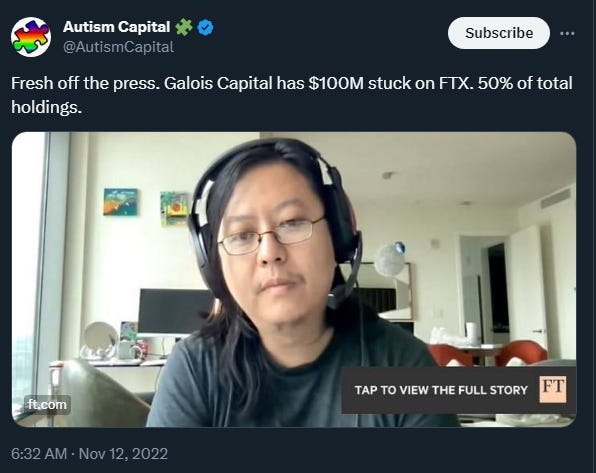The height and width of the screenshot is (473, 596).
Task: Open the 6:32 AM timestamp link
Action: click(39, 454)
